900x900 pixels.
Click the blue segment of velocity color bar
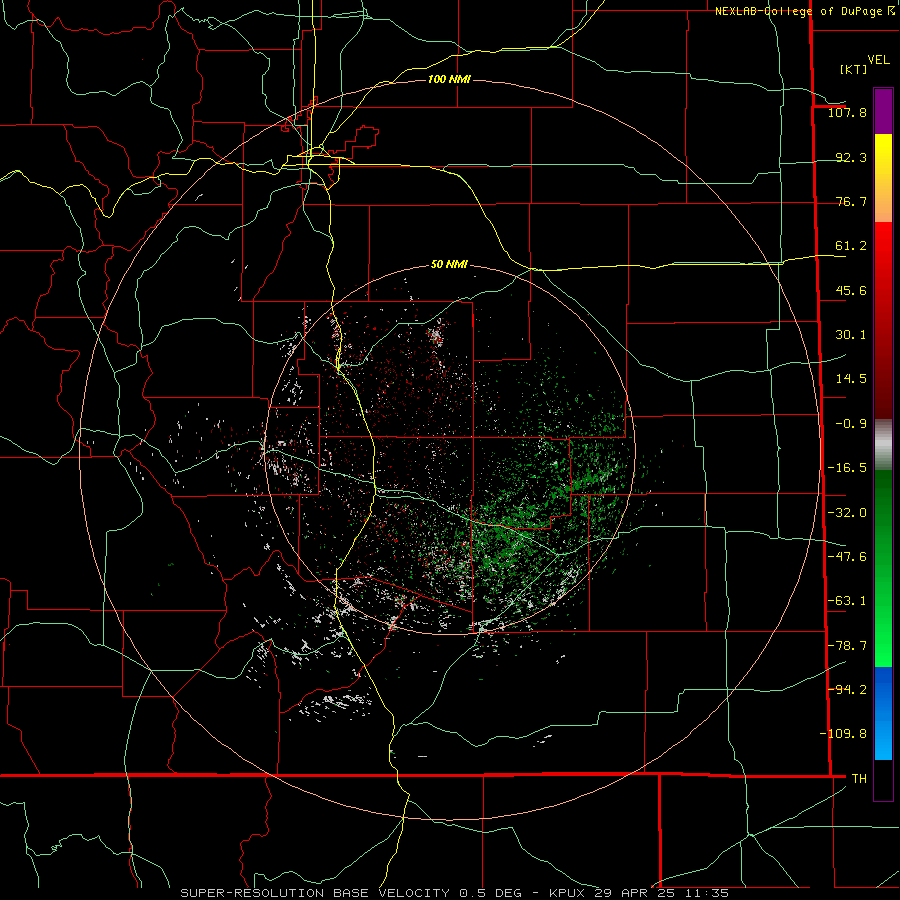[883, 713]
